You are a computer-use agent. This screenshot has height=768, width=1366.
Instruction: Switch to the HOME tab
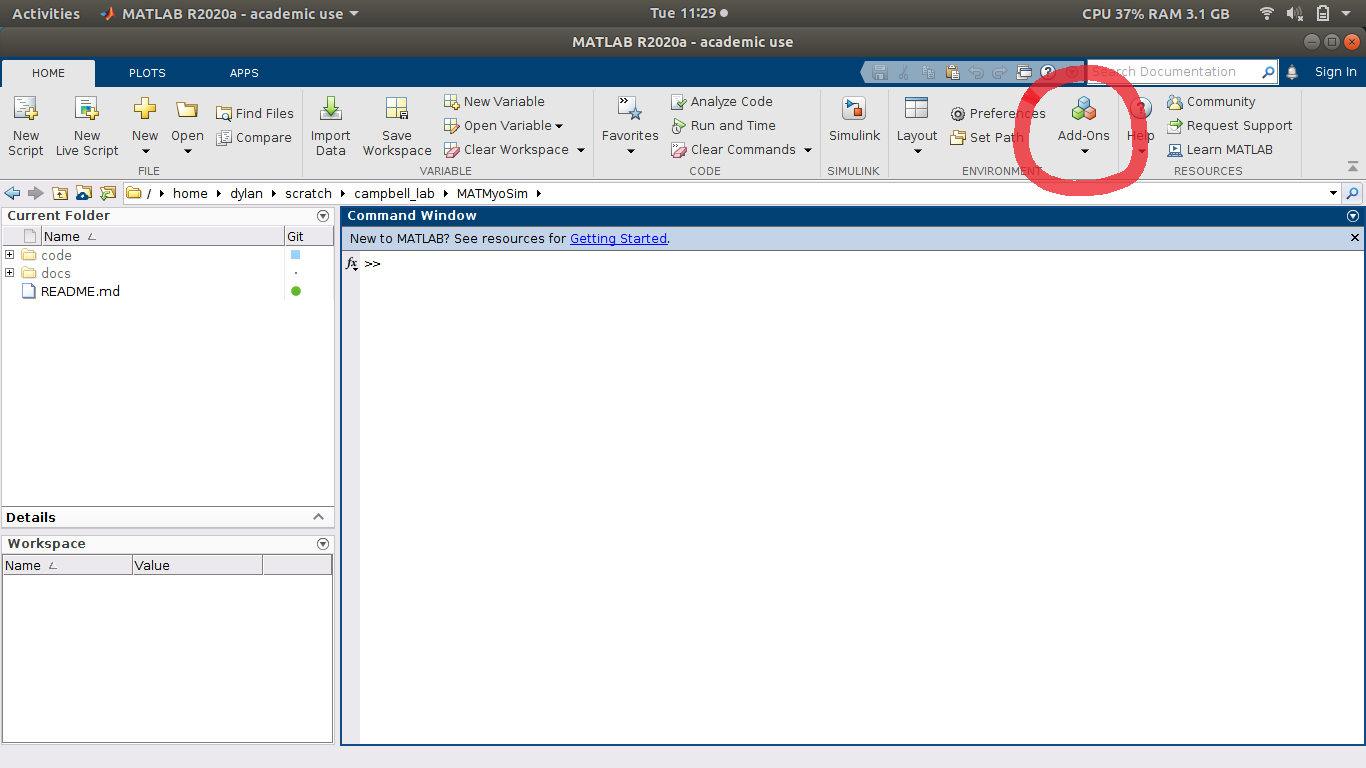[48, 73]
